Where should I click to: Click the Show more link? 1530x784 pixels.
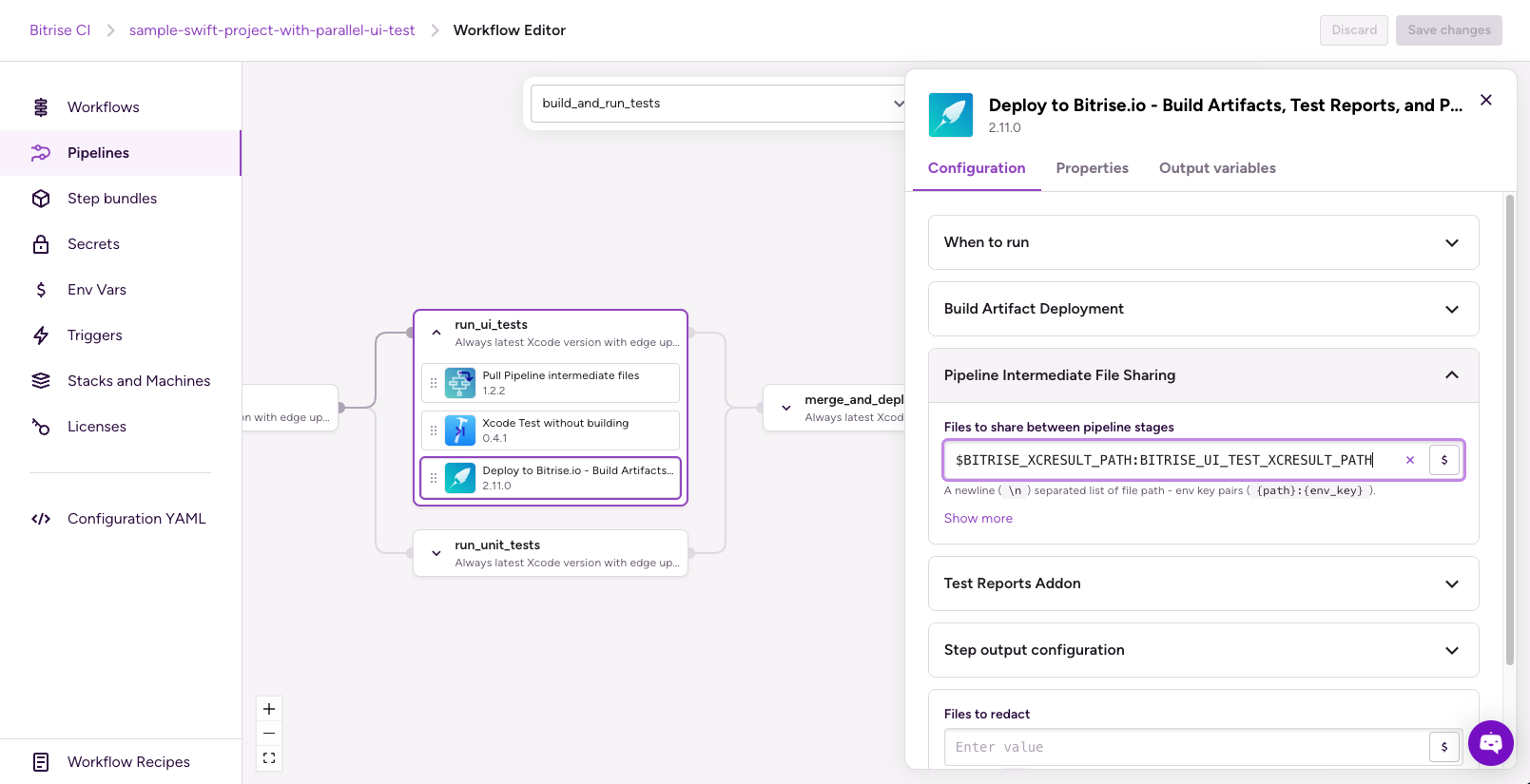(x=978, y=518)
